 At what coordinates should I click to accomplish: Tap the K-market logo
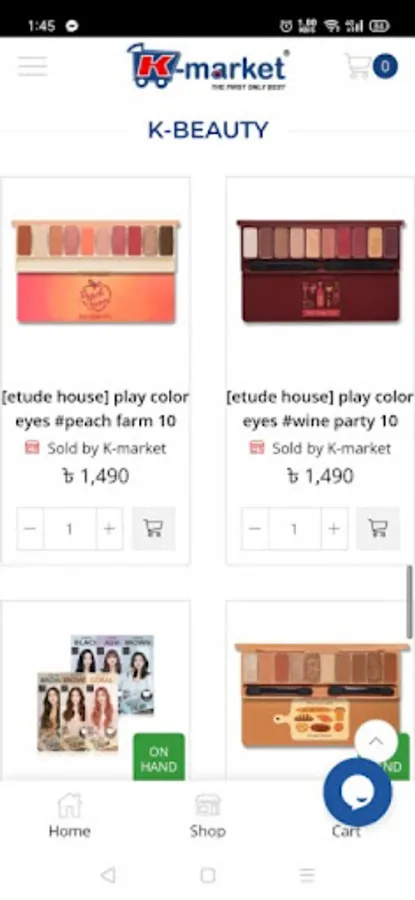[208, 66]
